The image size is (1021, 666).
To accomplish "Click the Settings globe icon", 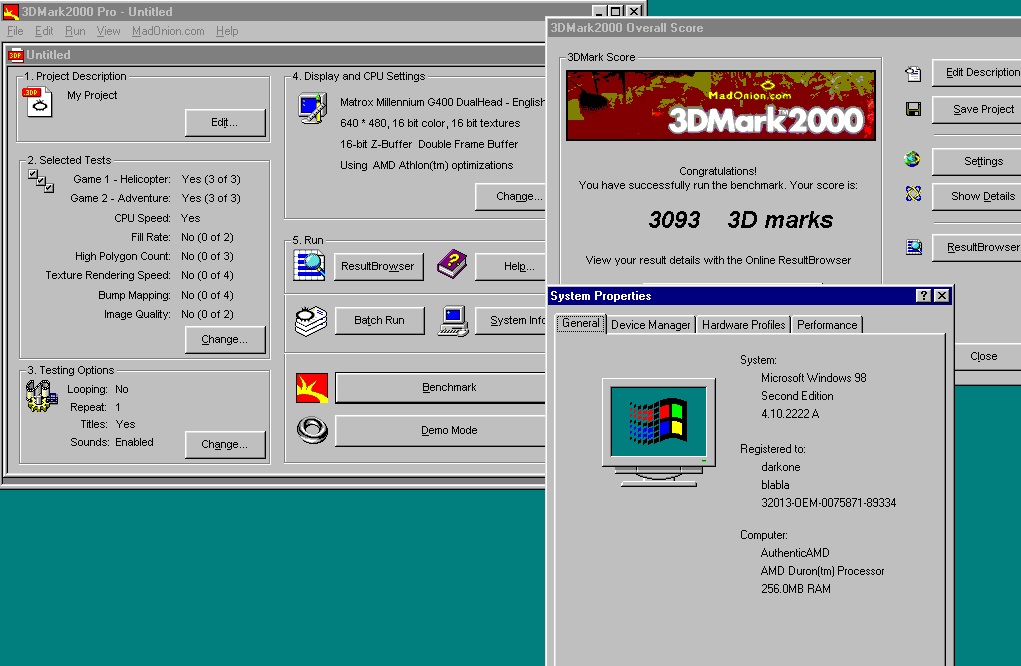I will point(913,159).
